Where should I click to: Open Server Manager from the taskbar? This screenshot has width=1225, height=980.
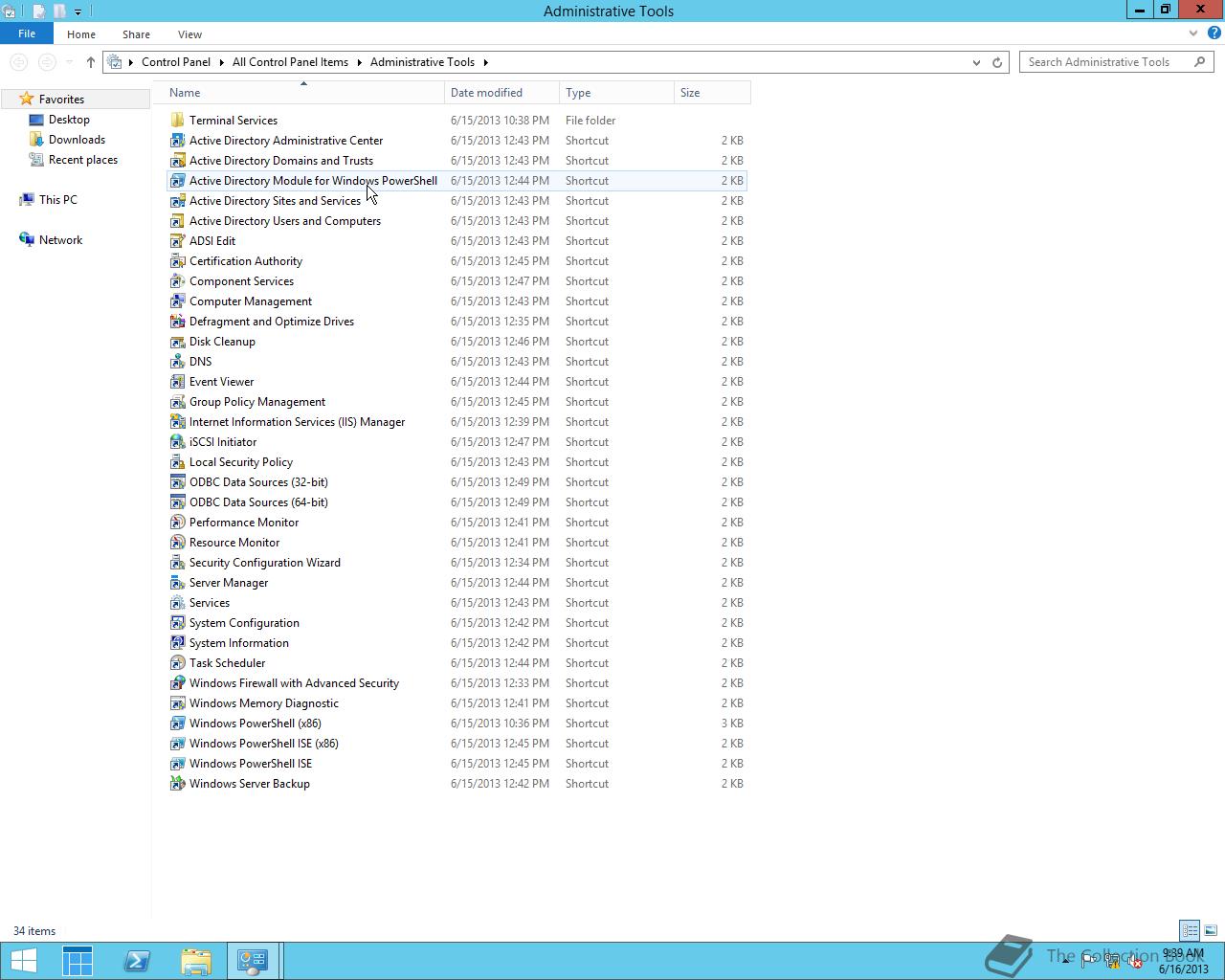click(78, 961)
